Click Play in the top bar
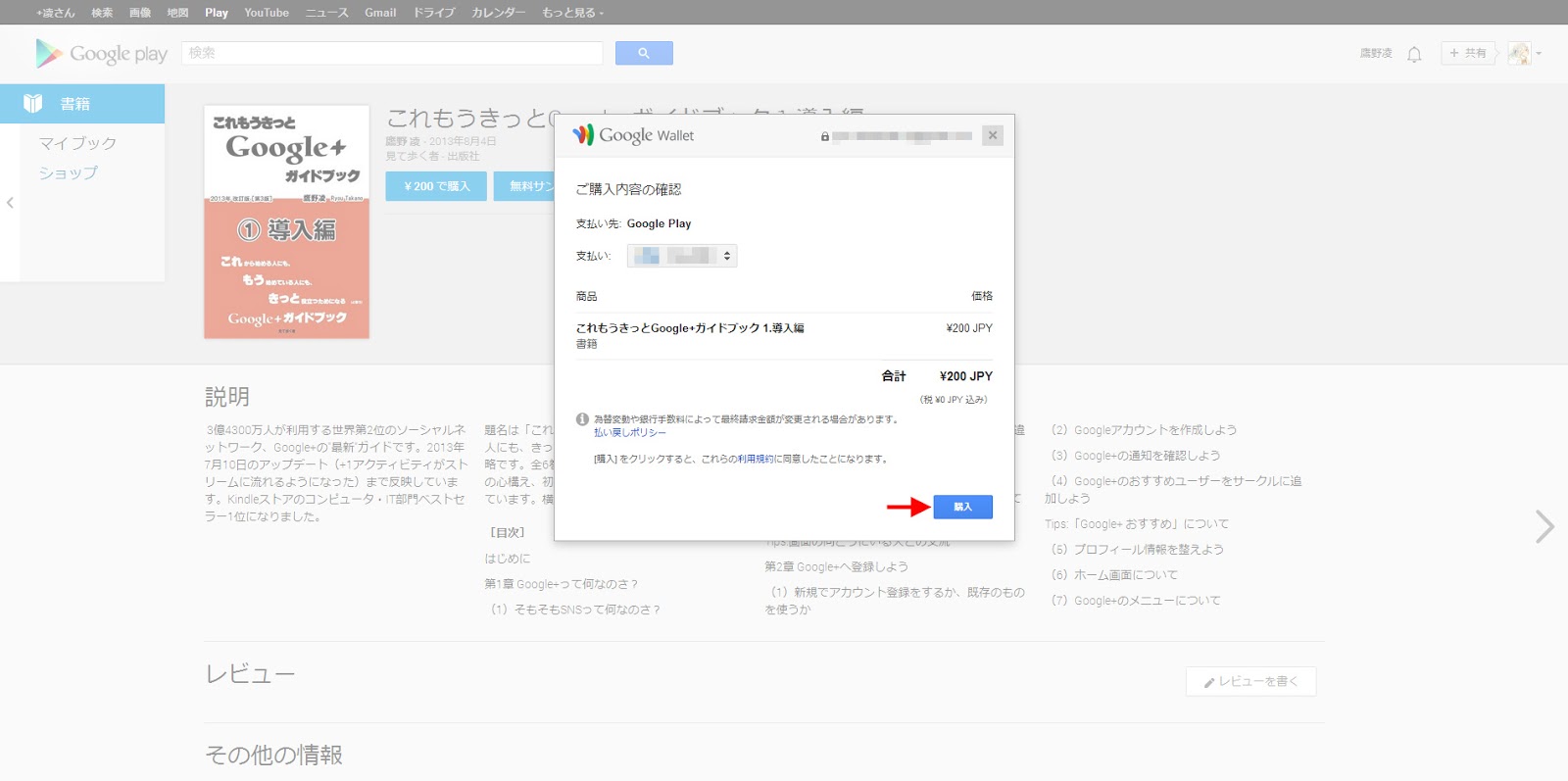 pos(217,13)
